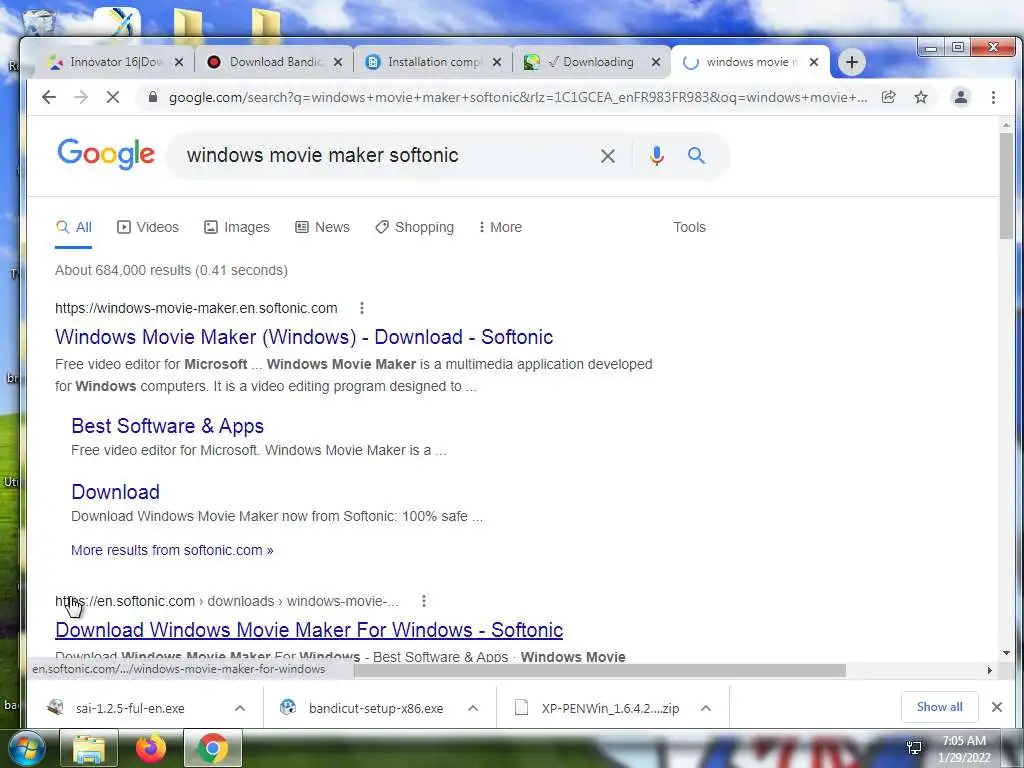
Task: Launch Firefox from the taskbar
Action: coord(151,748)
